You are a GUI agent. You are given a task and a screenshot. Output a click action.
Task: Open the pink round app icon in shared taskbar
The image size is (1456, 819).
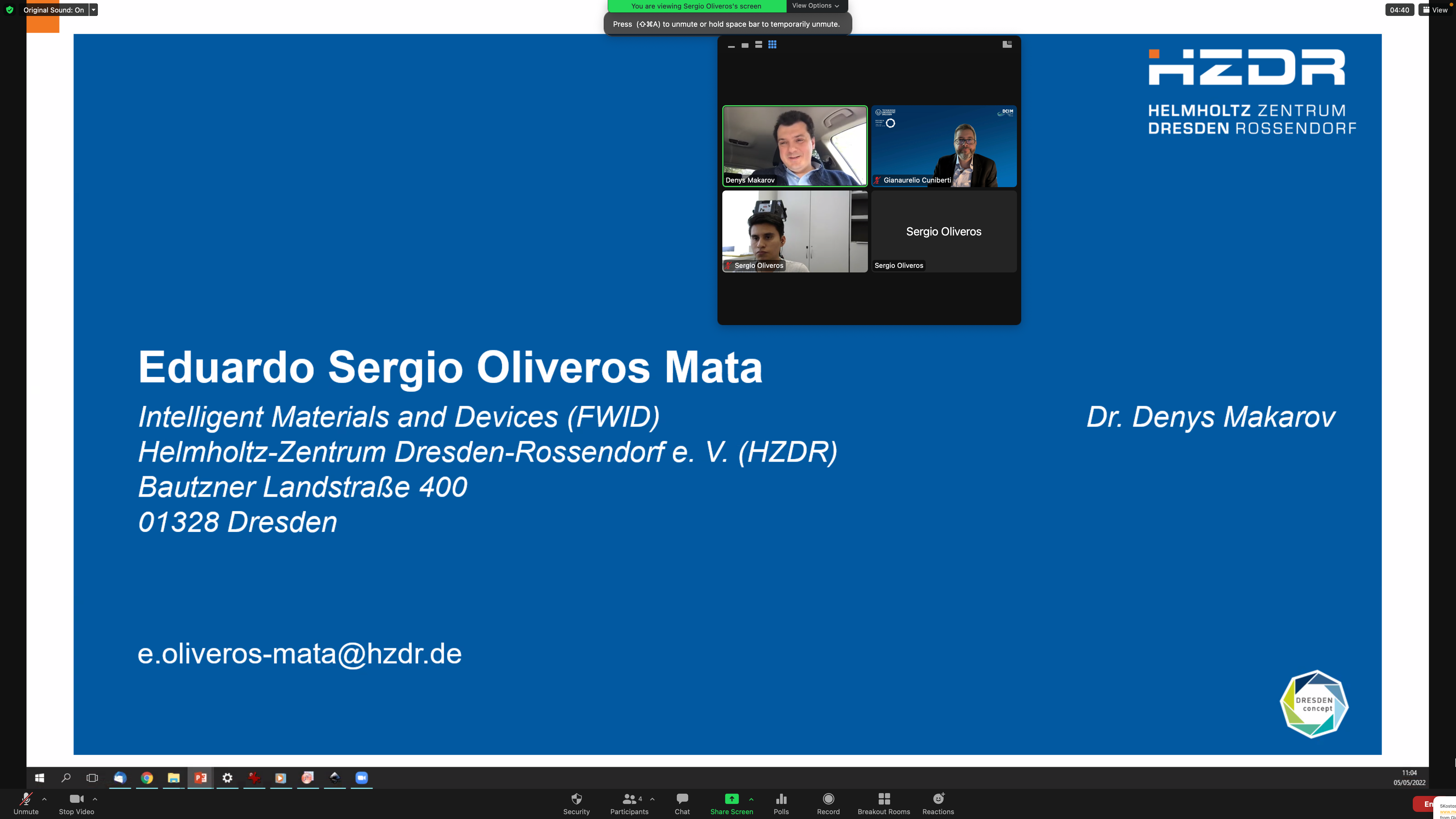coord(307,778)
